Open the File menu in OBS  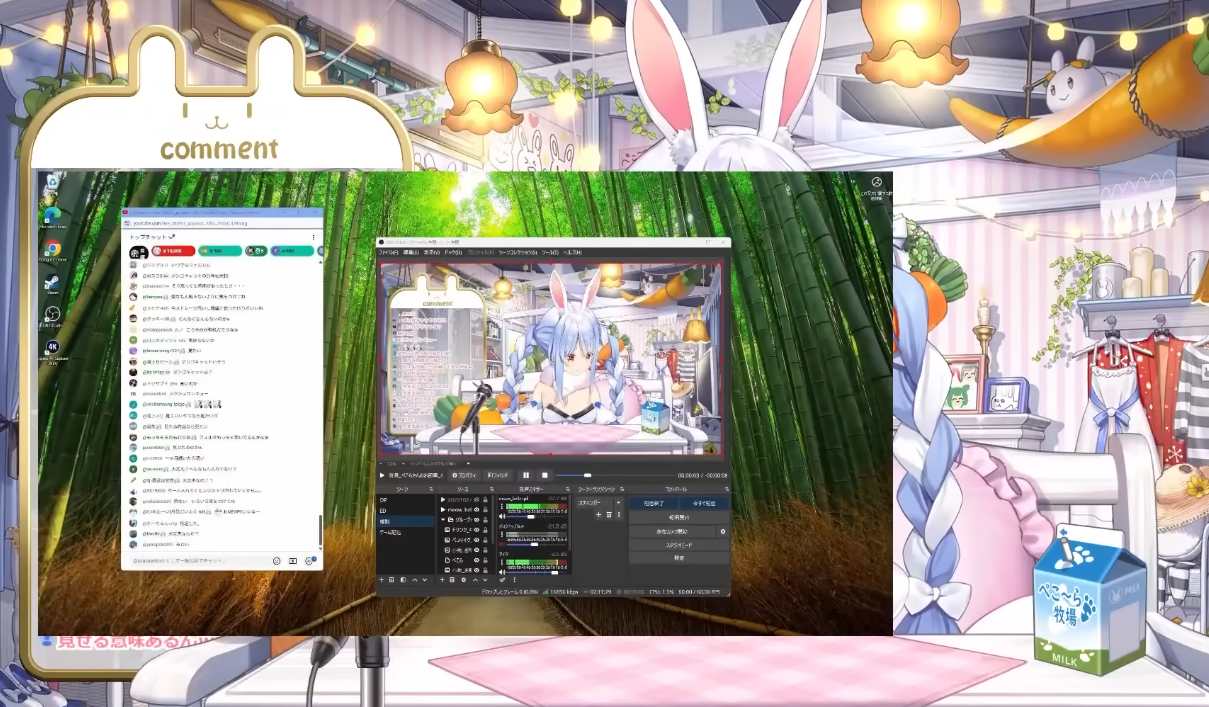click(x=388, y=252)
